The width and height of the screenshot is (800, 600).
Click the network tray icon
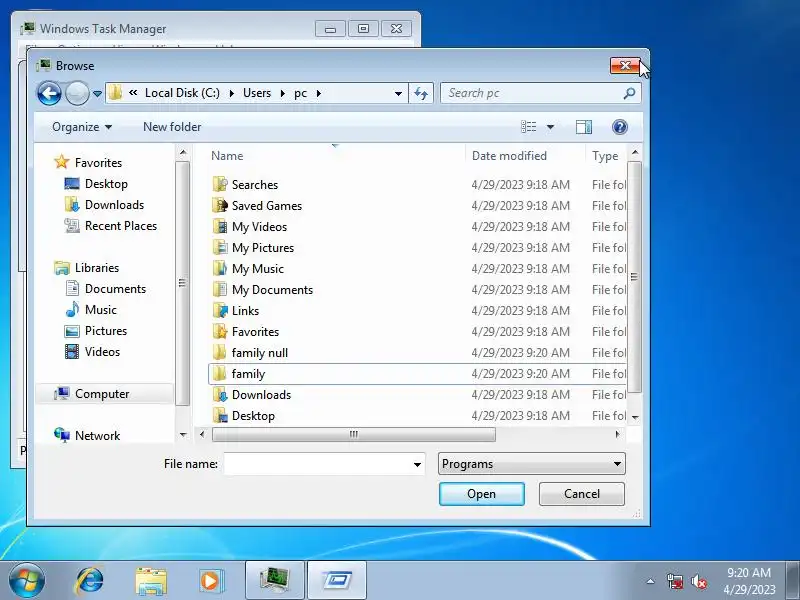point(675,581)
